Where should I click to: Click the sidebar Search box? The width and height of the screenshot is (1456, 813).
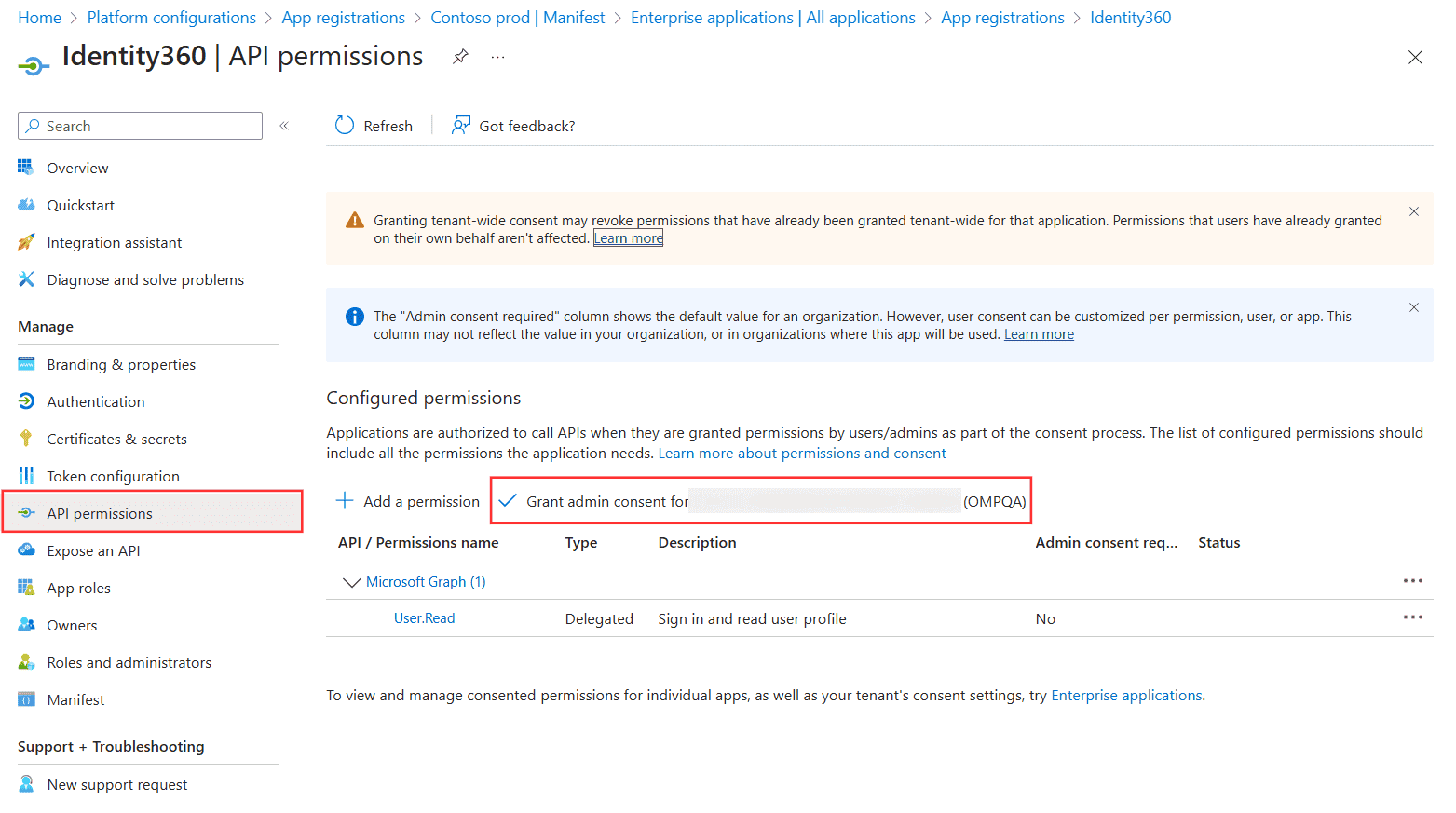139,125
